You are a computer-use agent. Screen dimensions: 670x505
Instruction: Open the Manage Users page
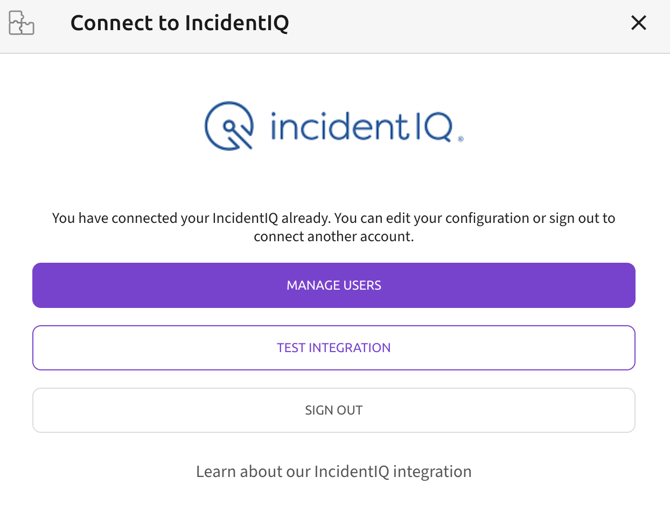tap(334, 285)
